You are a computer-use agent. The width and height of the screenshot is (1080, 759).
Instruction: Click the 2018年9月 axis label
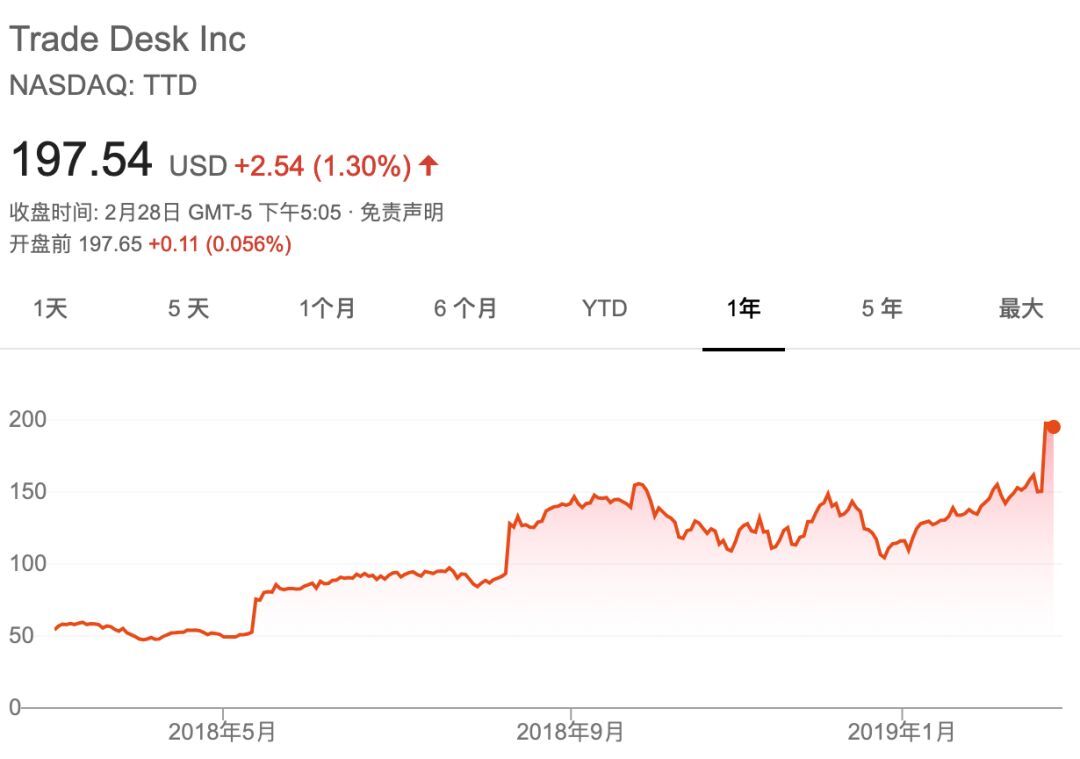[x=570, y=731]
